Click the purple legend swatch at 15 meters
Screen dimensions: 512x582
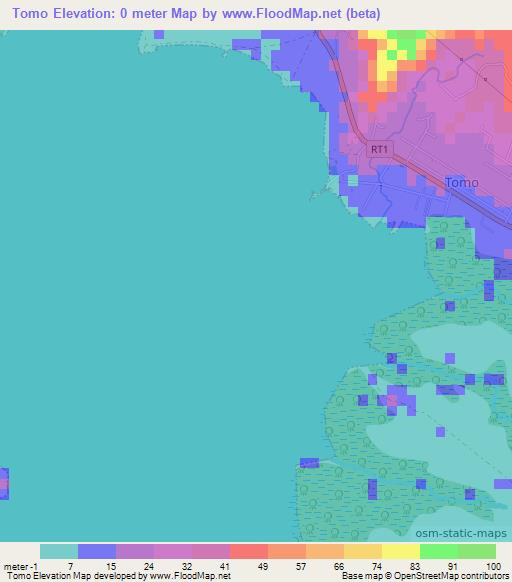135,551
